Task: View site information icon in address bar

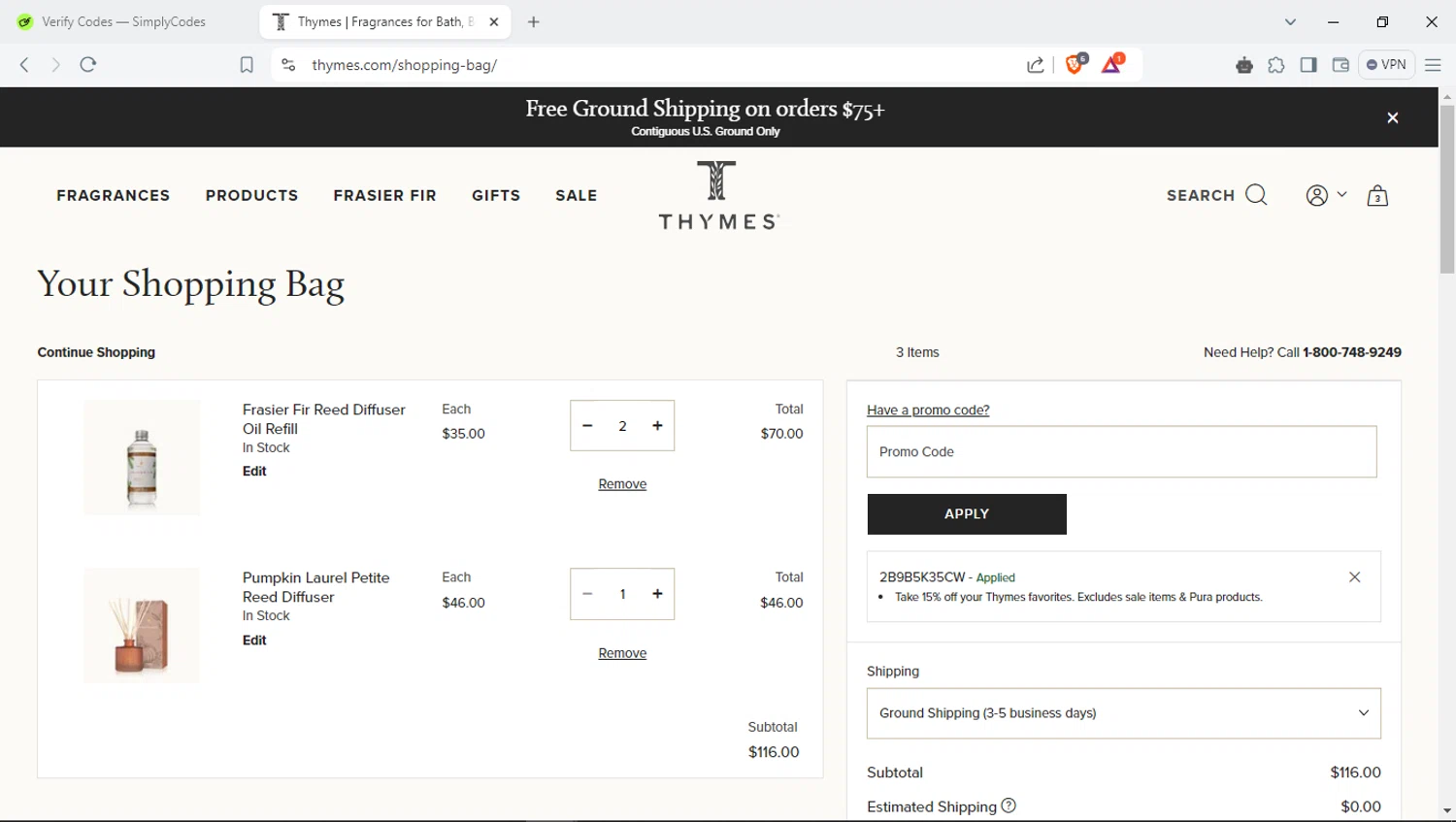Action: (x=288, y=65)
